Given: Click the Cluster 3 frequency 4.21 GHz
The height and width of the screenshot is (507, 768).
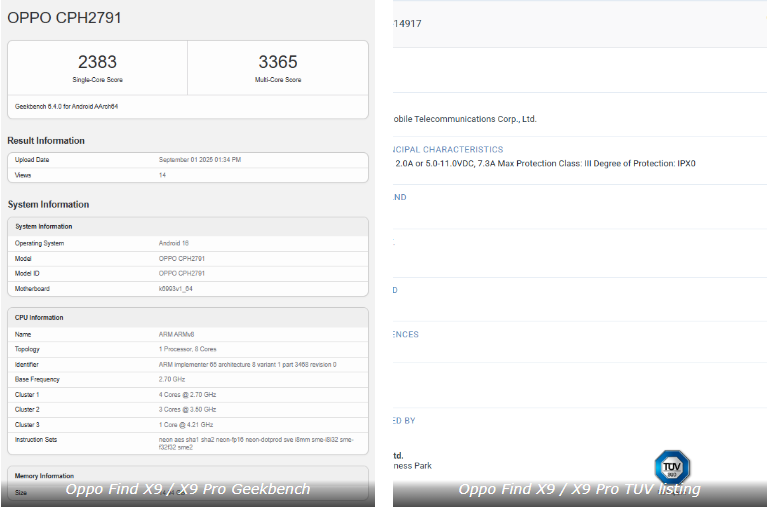Looking at the screenshot, I should [187, 425].
